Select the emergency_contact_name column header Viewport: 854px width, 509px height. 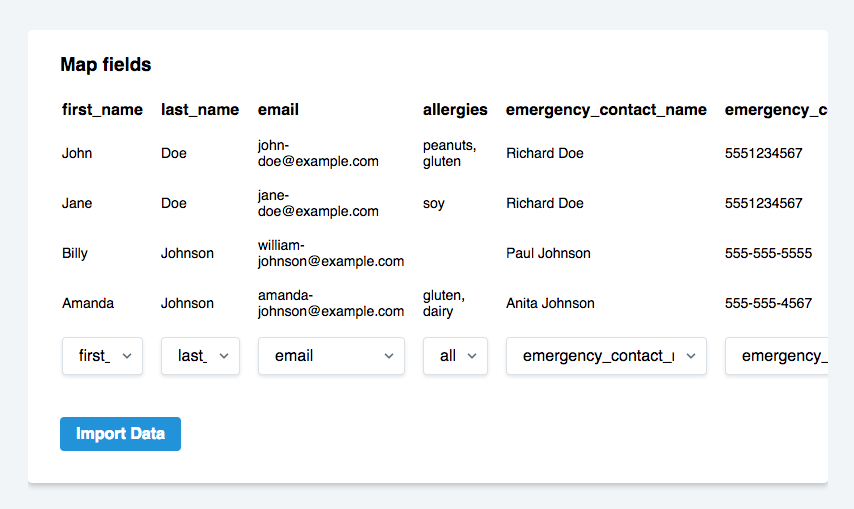click(606, 110)
